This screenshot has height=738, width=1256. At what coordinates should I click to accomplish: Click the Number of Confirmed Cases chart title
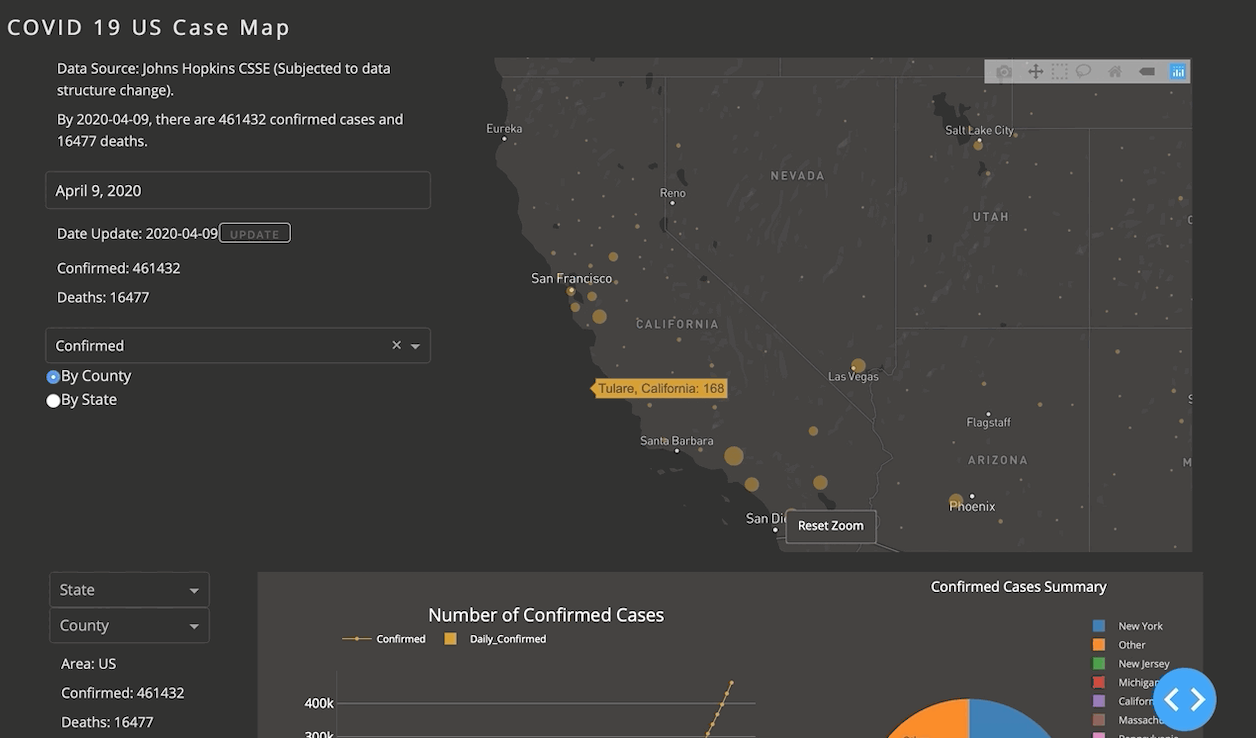tap(546, 615)
